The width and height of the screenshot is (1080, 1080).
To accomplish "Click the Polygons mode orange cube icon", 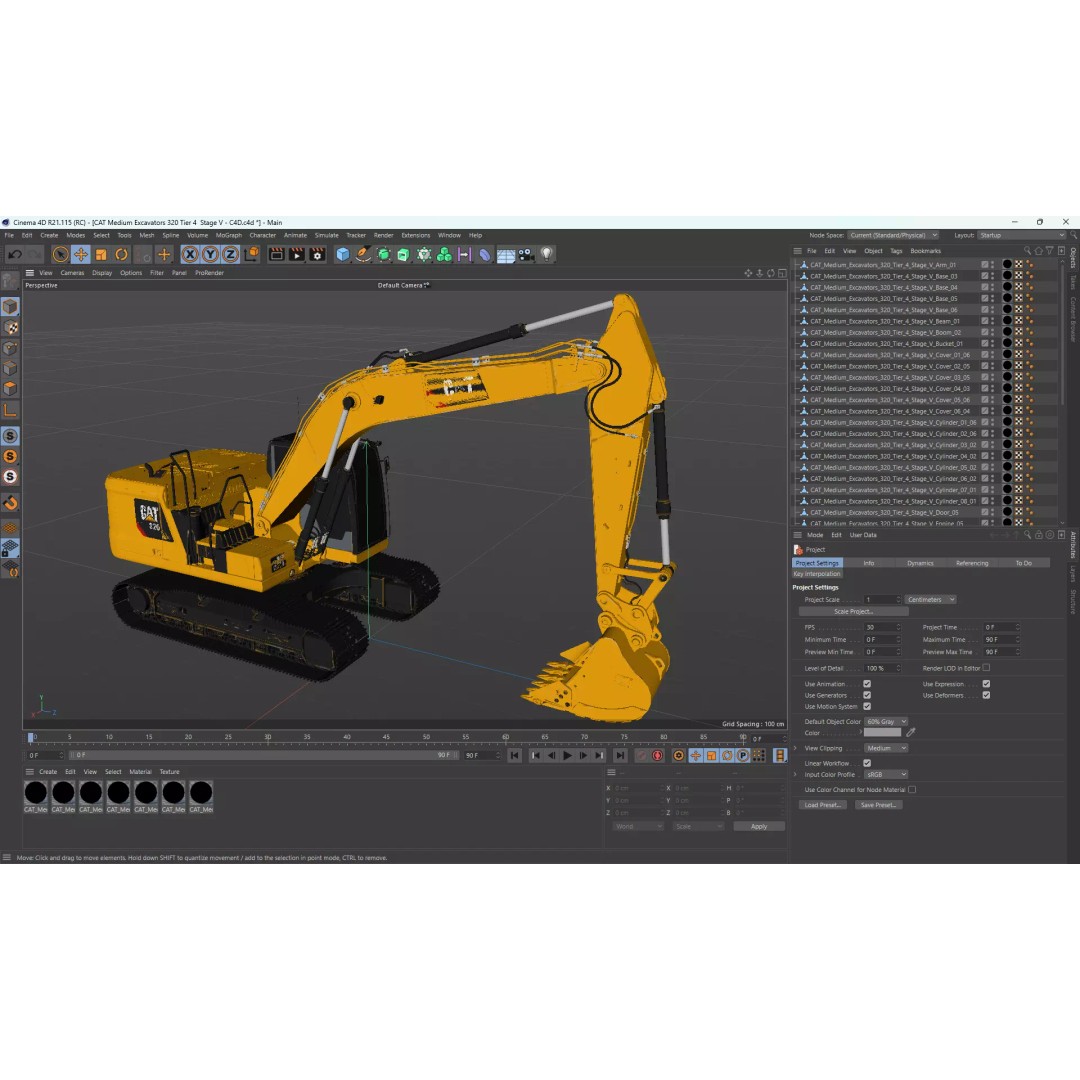I will [10, 389].
